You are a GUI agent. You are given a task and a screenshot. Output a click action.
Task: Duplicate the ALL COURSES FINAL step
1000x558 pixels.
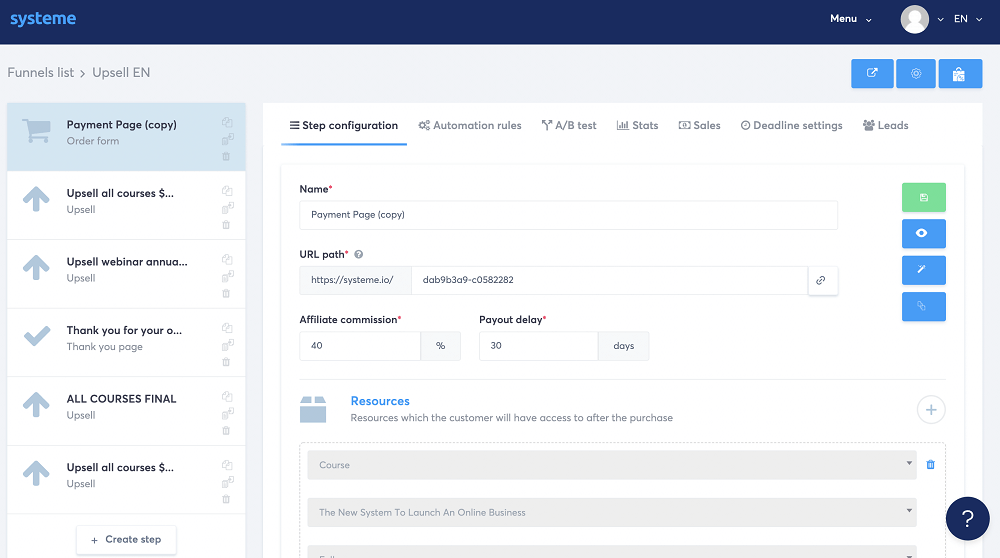click(227, 396)
